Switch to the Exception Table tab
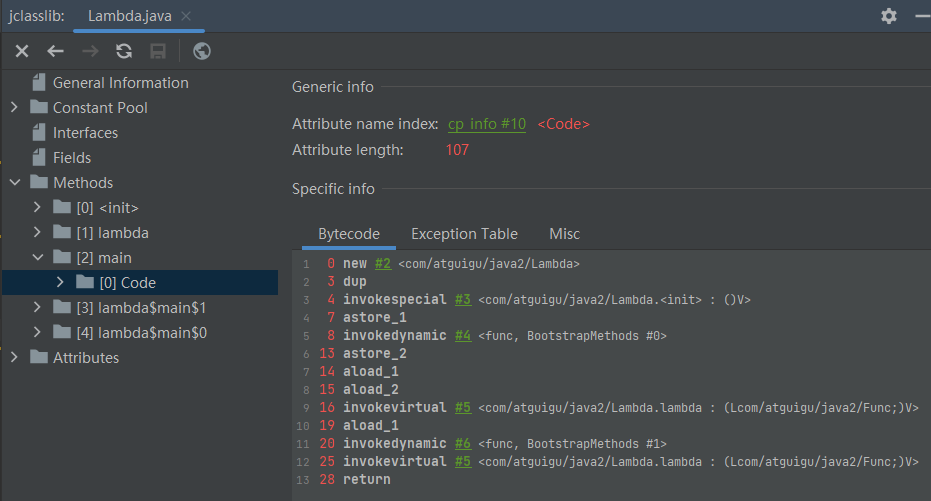This screenshot has width=931, height=501. [x=464, y=234]
